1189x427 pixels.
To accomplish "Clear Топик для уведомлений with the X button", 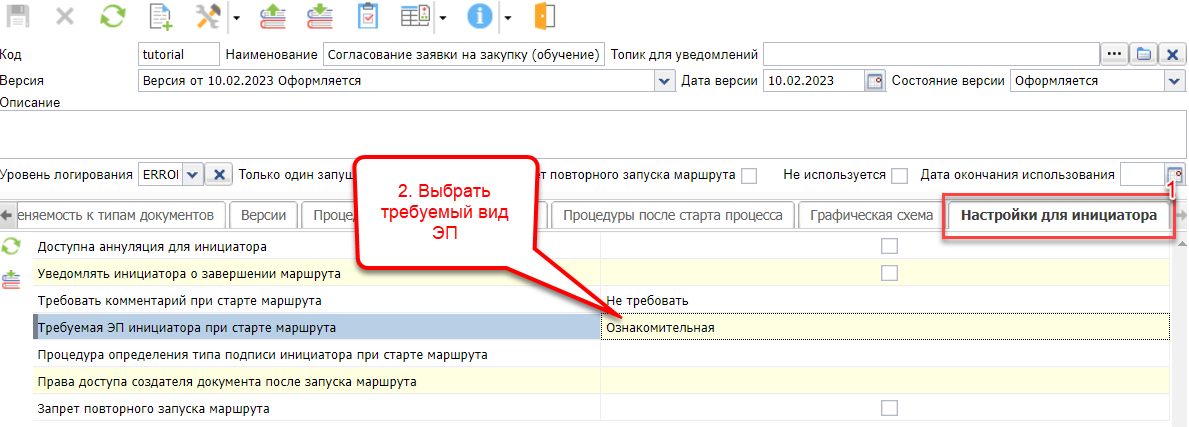I will 1175,54.
